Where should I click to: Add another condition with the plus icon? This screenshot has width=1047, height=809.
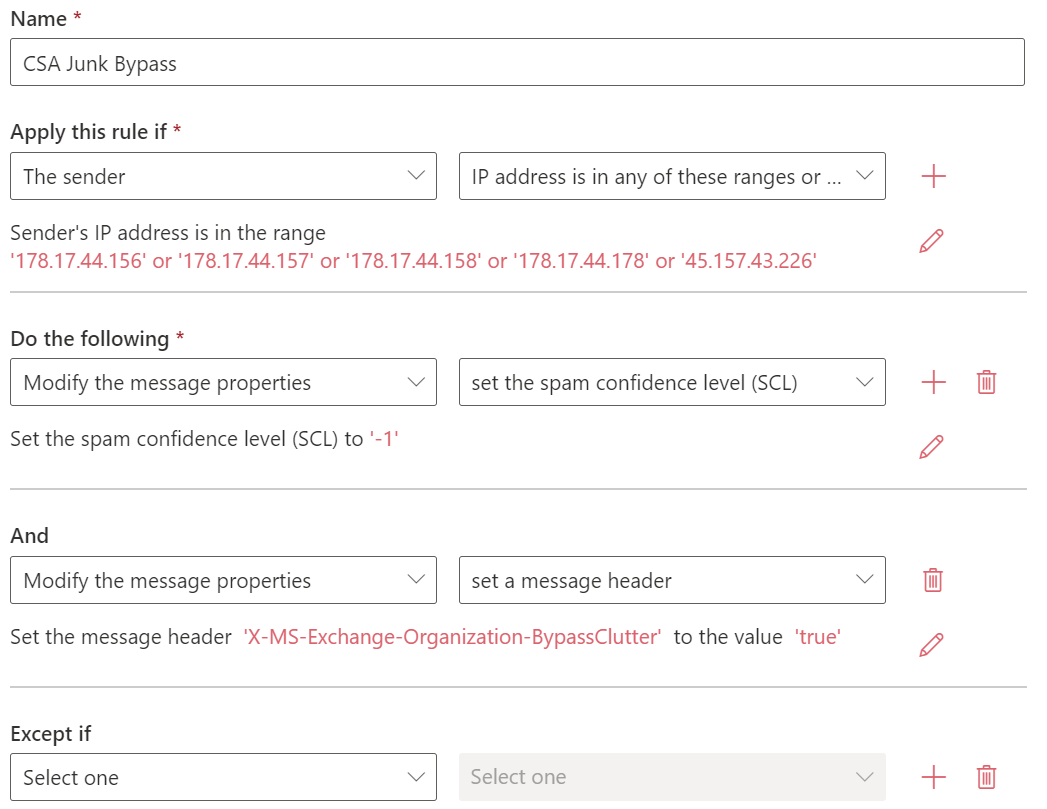(x=933, y=175)
